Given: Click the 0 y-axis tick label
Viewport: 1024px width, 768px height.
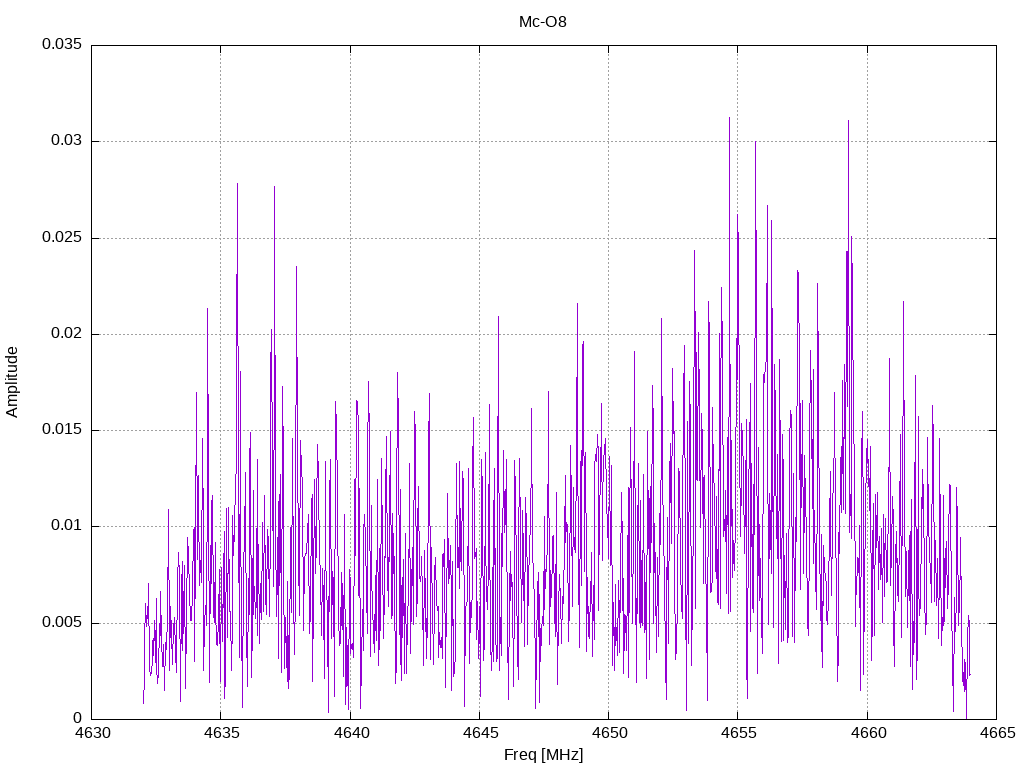Looking at the screenshot, I should click(78, 718).
